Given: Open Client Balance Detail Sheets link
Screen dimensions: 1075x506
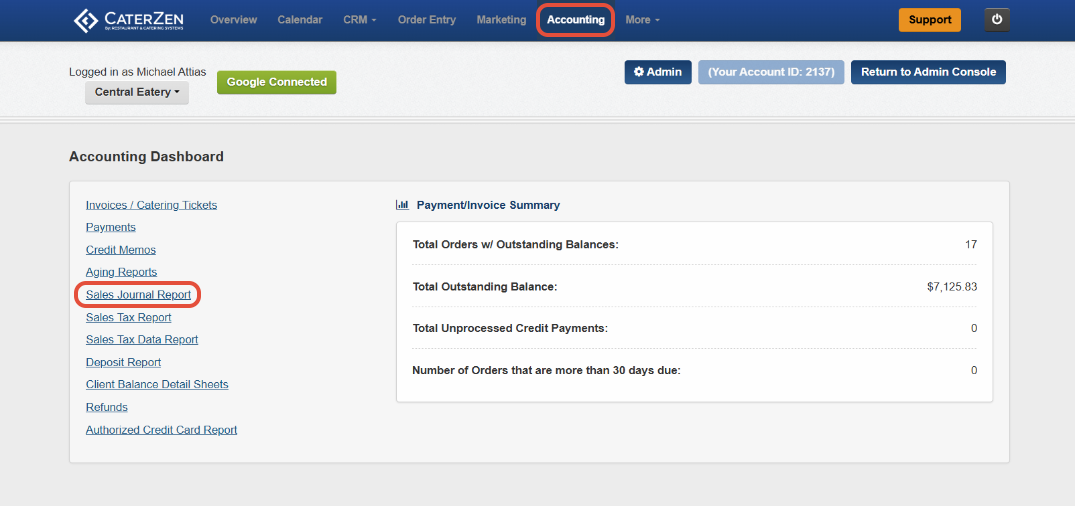Looking at the screenshot, I should point(157,385).
